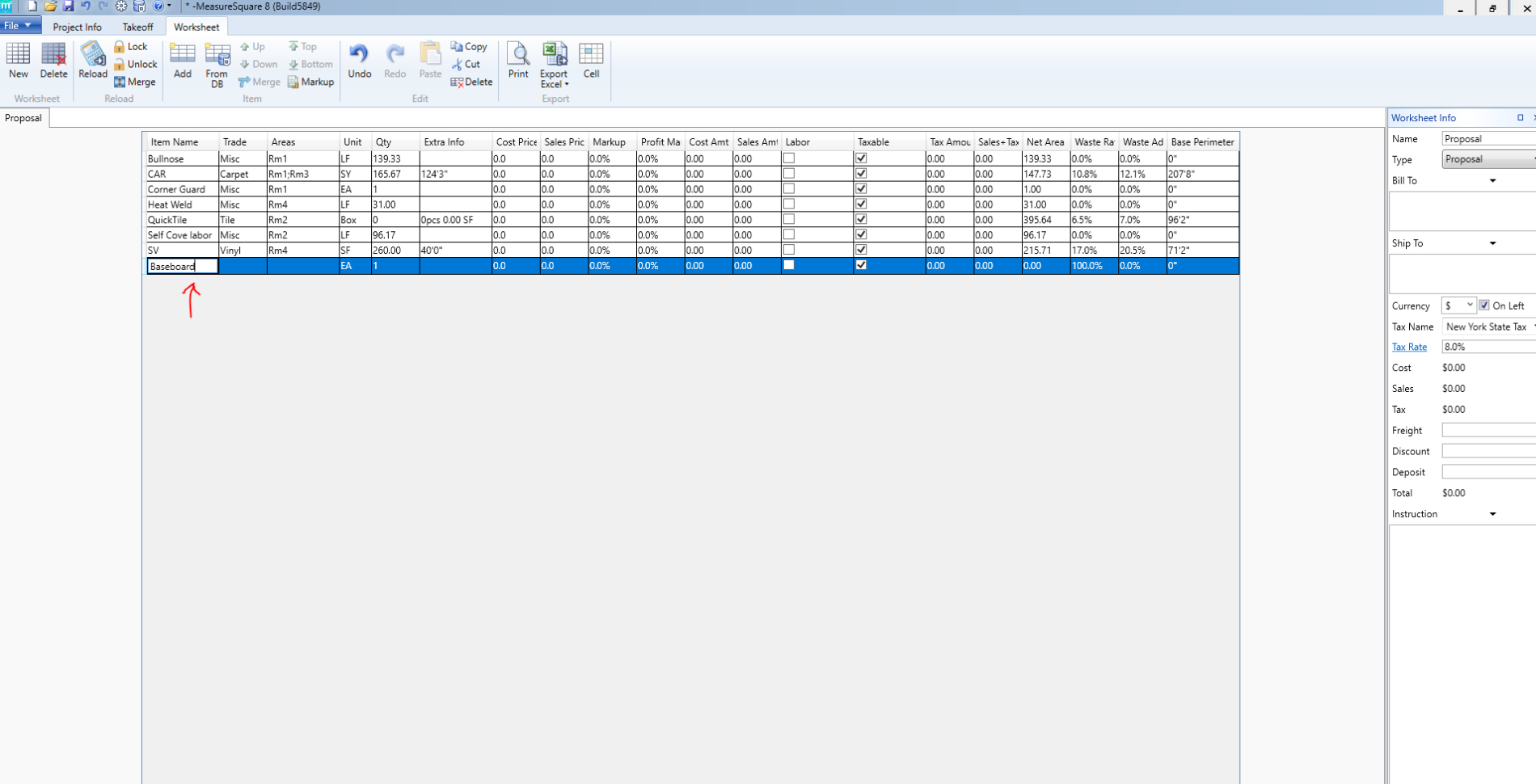Switch to the Takeoff tab
Viewport: 1536px width, 784px height.
point(137,27)
